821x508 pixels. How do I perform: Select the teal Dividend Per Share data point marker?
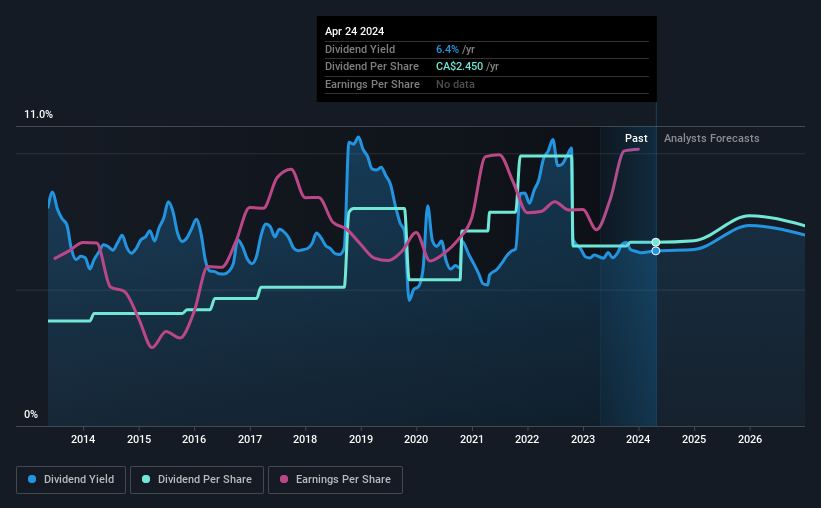click(656, 242)
